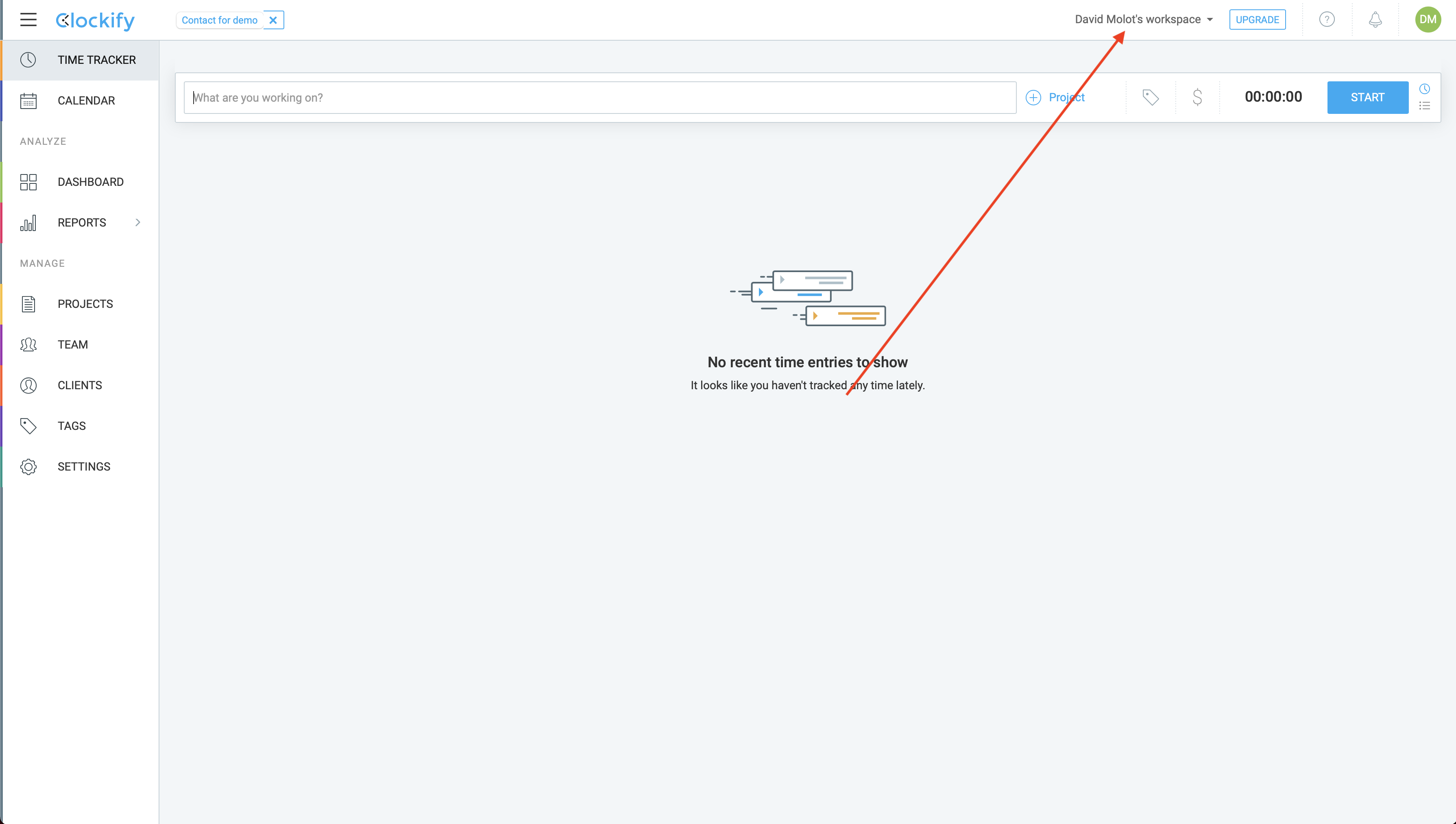
Task: Click the Reports bar chart icon
Action: (x=28, y=223)
